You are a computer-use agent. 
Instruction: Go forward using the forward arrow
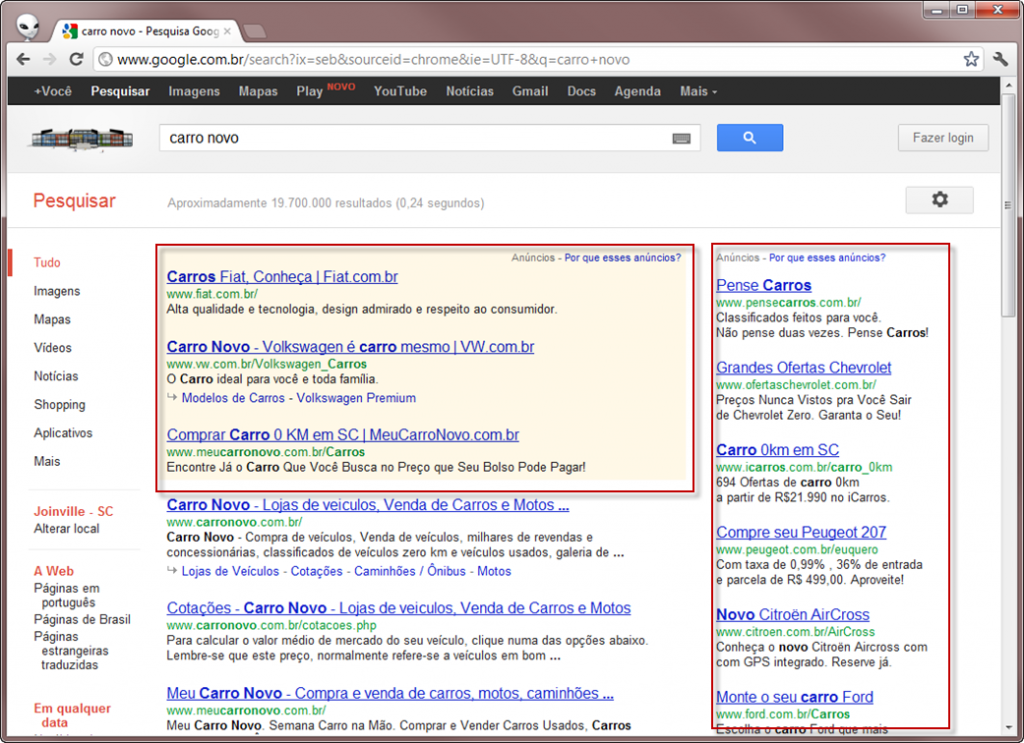(50, 59)
